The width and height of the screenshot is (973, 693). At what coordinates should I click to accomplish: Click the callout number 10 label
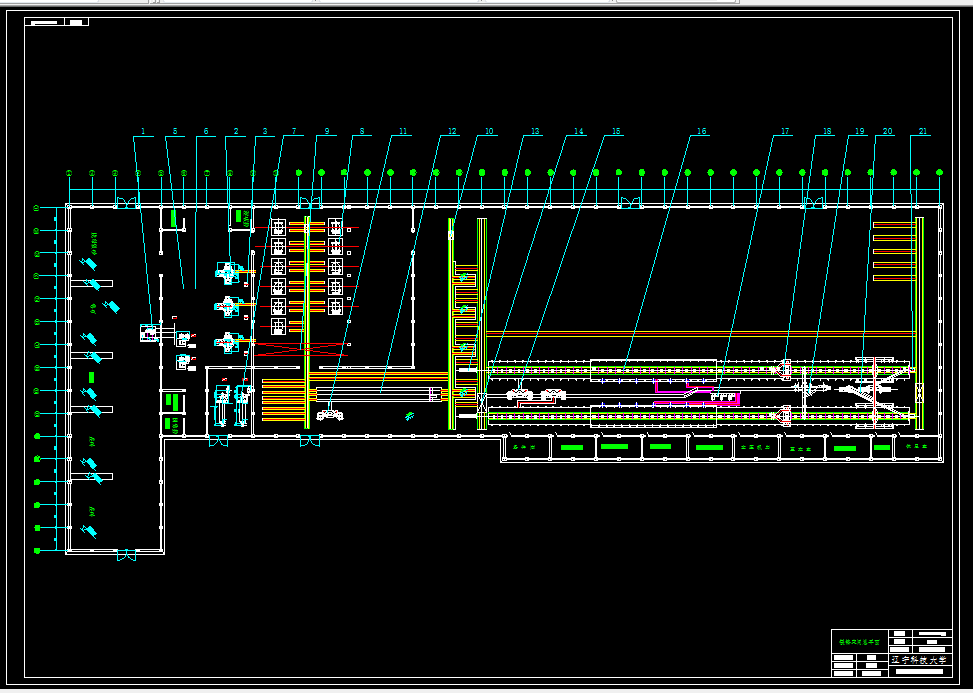[489, 132]
